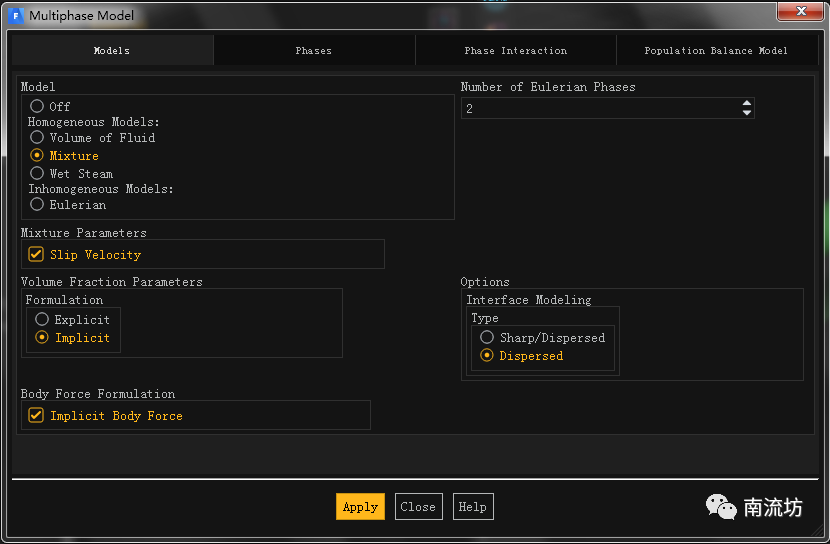The height and width of the screenshot is (544, 830).
Task: Click the Fluent app icon in title bar
Action: click(x=15, y=16)
